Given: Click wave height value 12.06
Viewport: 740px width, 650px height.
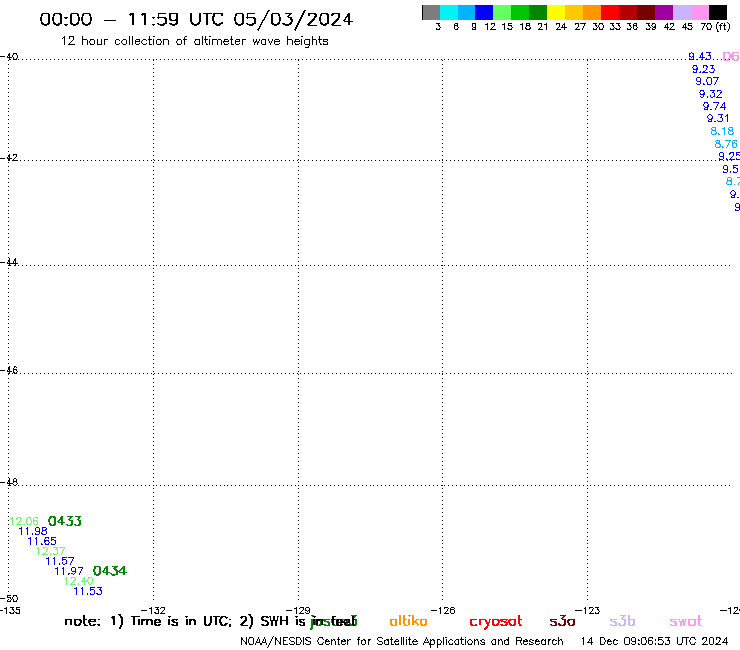Looking at the screenshot, I should tap(24, 522).
